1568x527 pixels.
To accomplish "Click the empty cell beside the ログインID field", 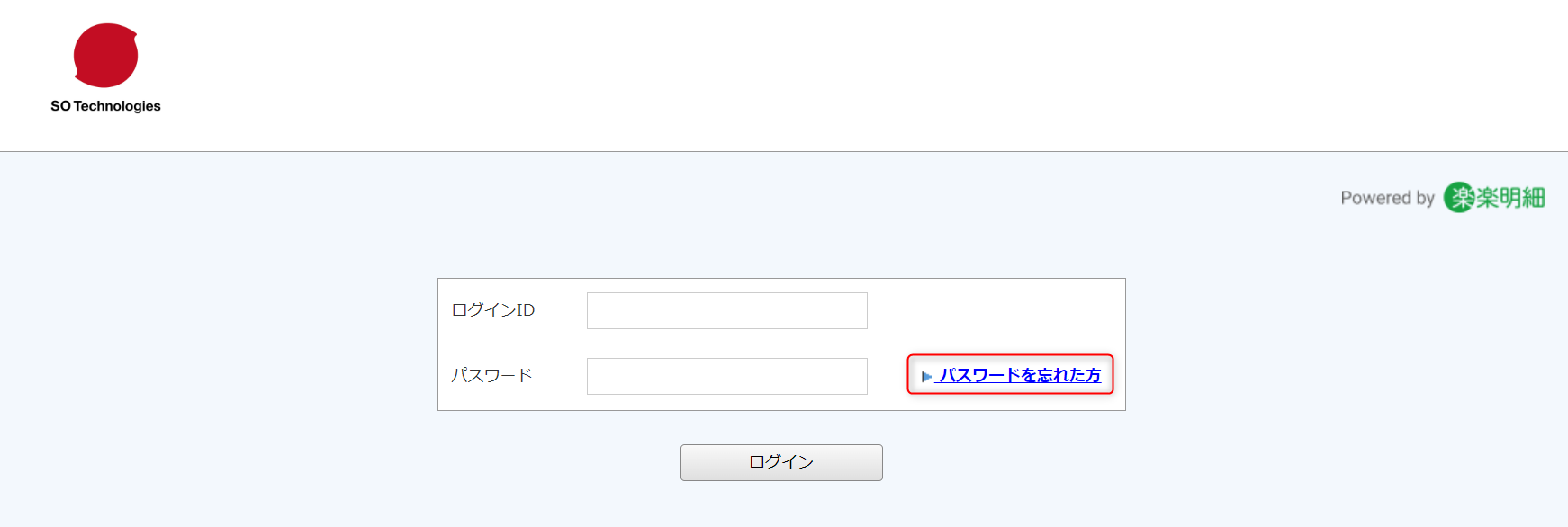I will click(x=996, y=311).
